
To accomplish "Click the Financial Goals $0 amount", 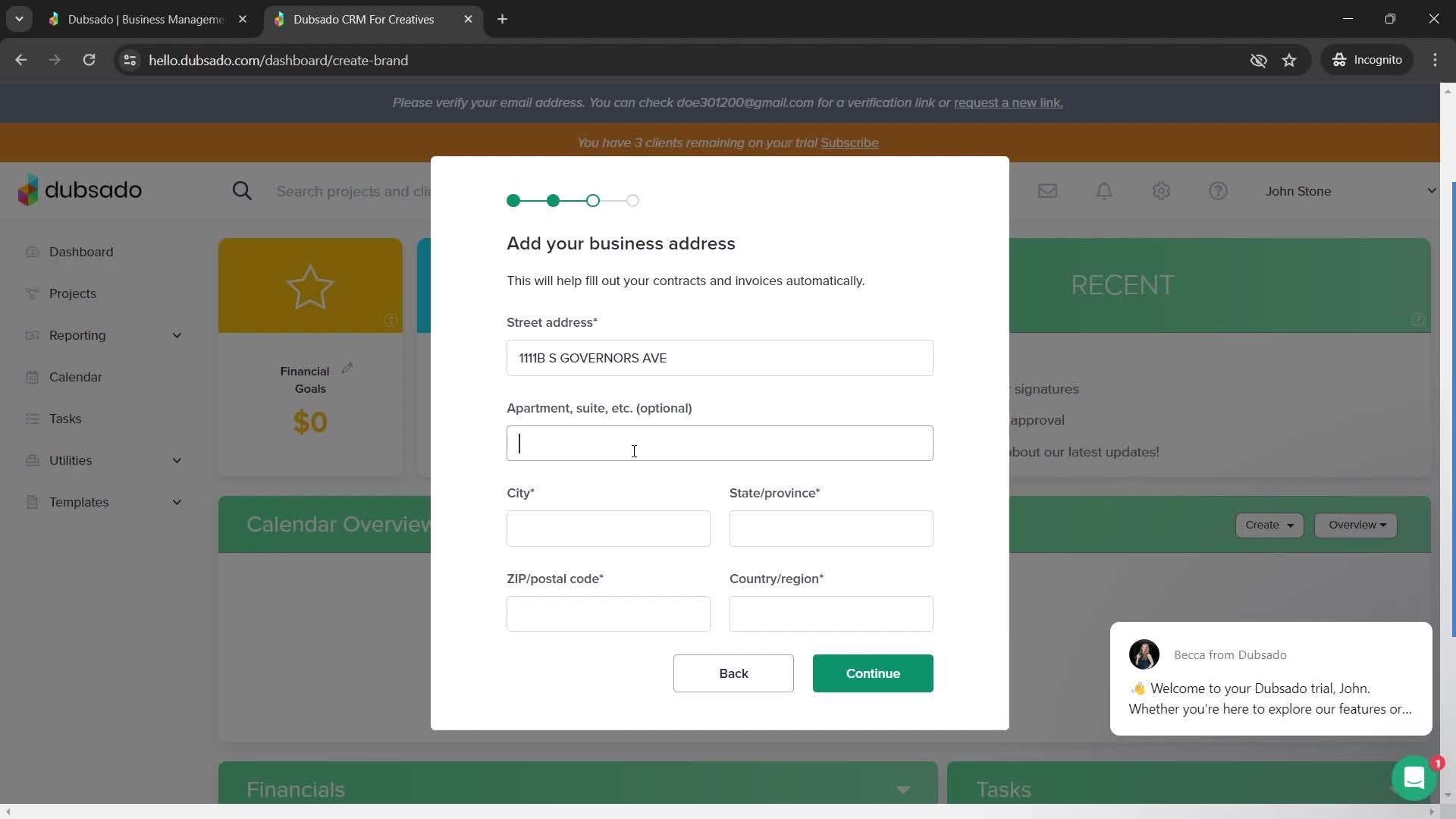I will (x=310, y=422).
